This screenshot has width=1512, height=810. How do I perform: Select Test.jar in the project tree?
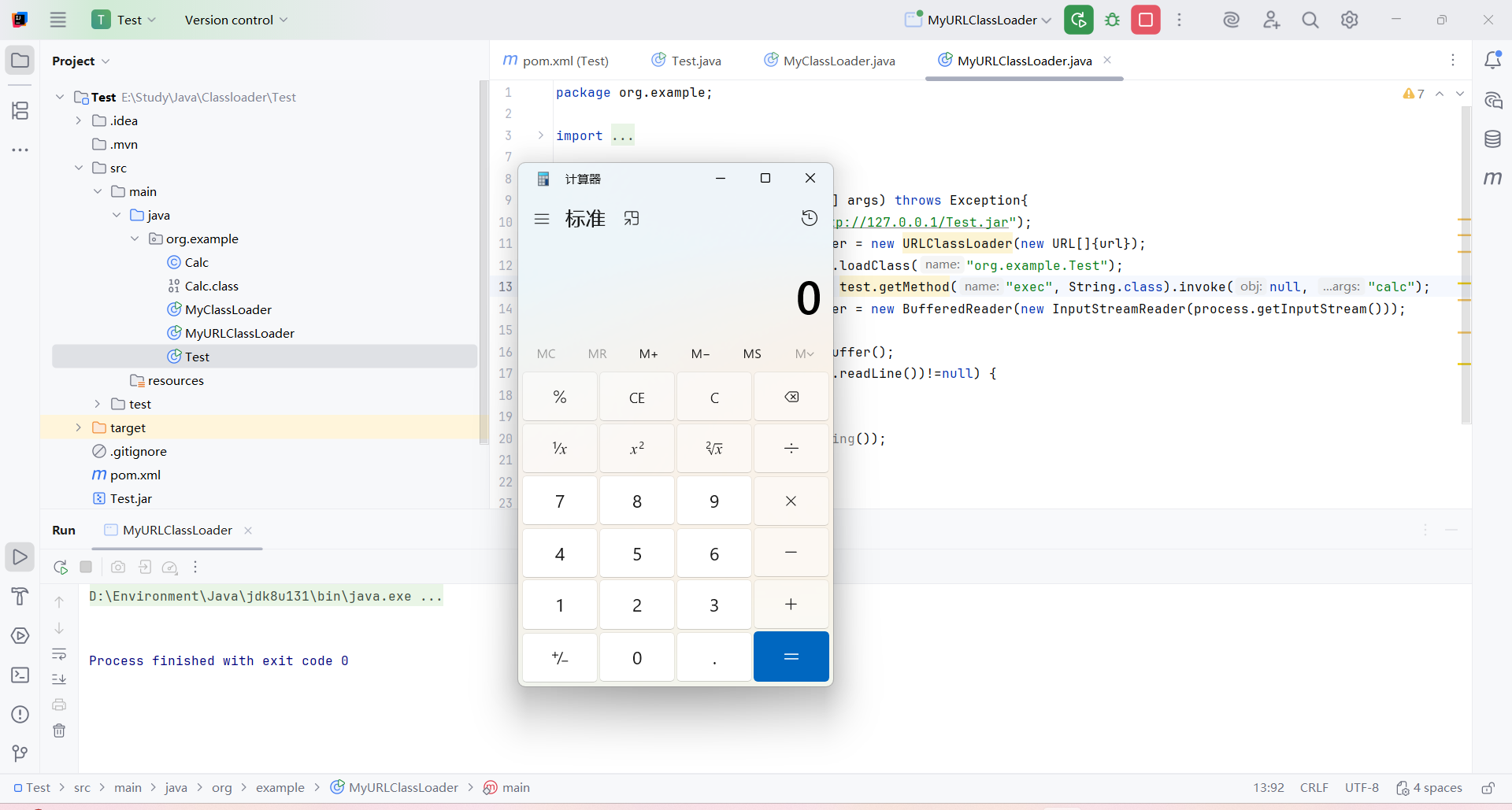tap(131, 498)
